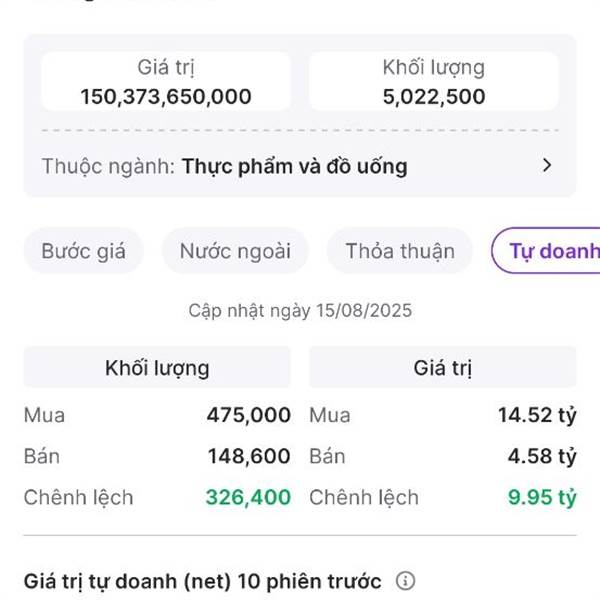Select the Mua volume value 475,000
The height and width of the screenshot is (600, 600).
(x=249, y=415)
